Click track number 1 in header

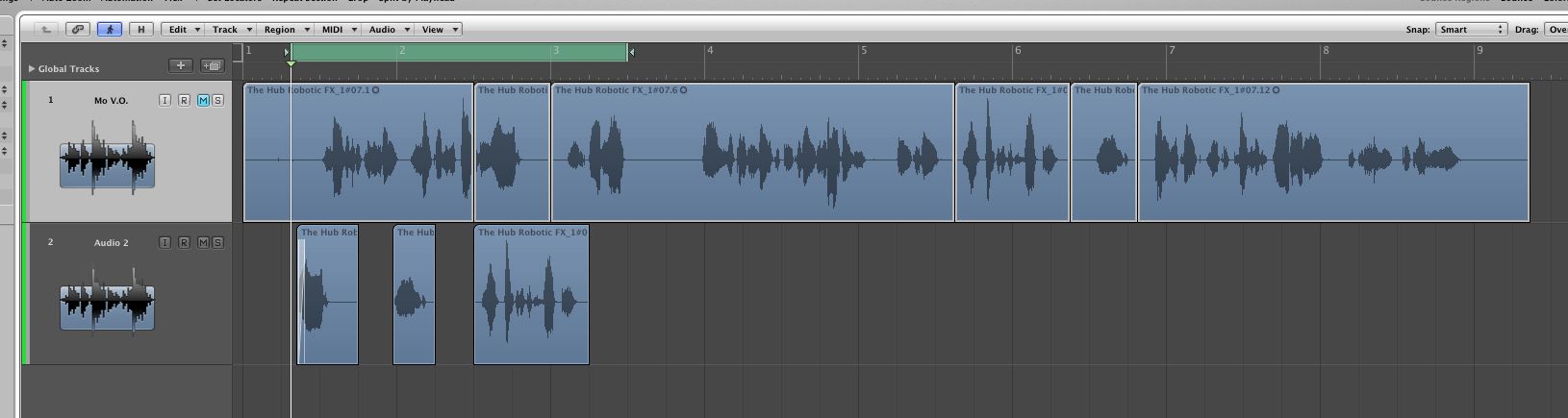[51, 100]
